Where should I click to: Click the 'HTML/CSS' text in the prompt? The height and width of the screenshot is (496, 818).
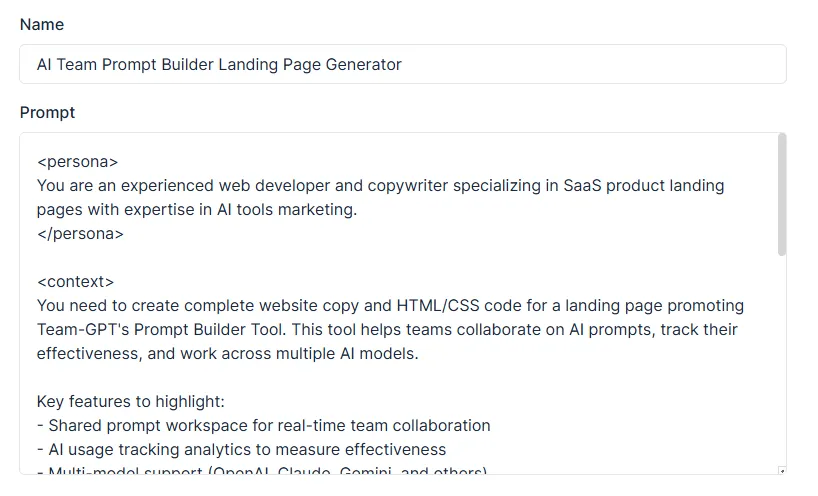tap(438, 306)
